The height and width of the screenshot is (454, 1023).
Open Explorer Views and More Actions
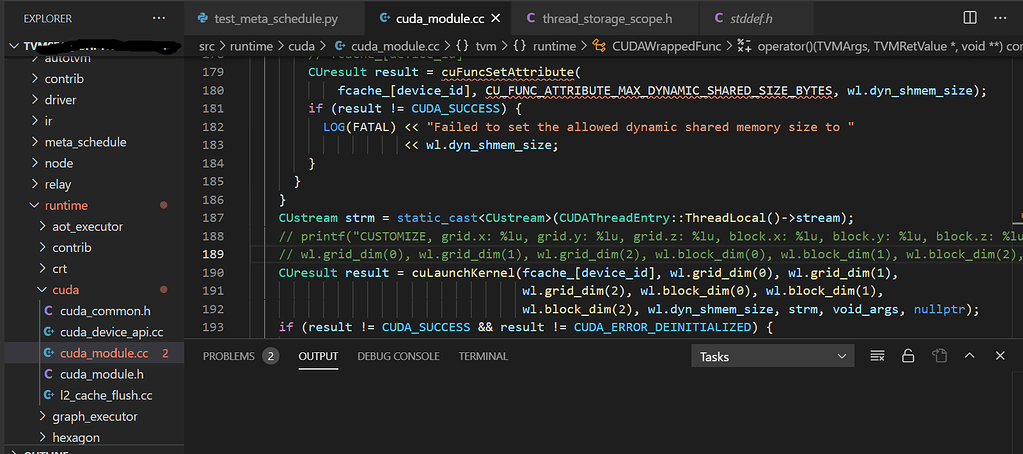(159, 18)
